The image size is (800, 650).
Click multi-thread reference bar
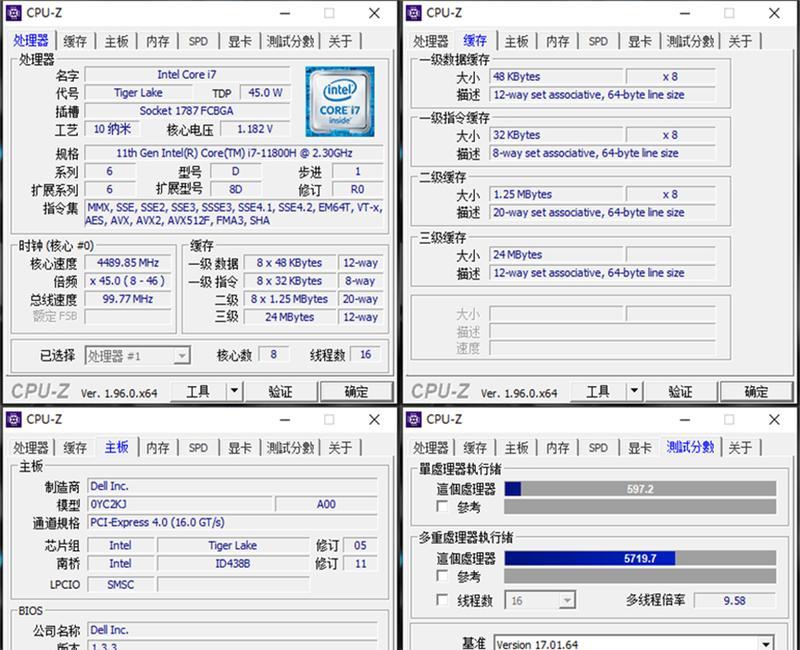pyautogui.click(x=640, y=577)
